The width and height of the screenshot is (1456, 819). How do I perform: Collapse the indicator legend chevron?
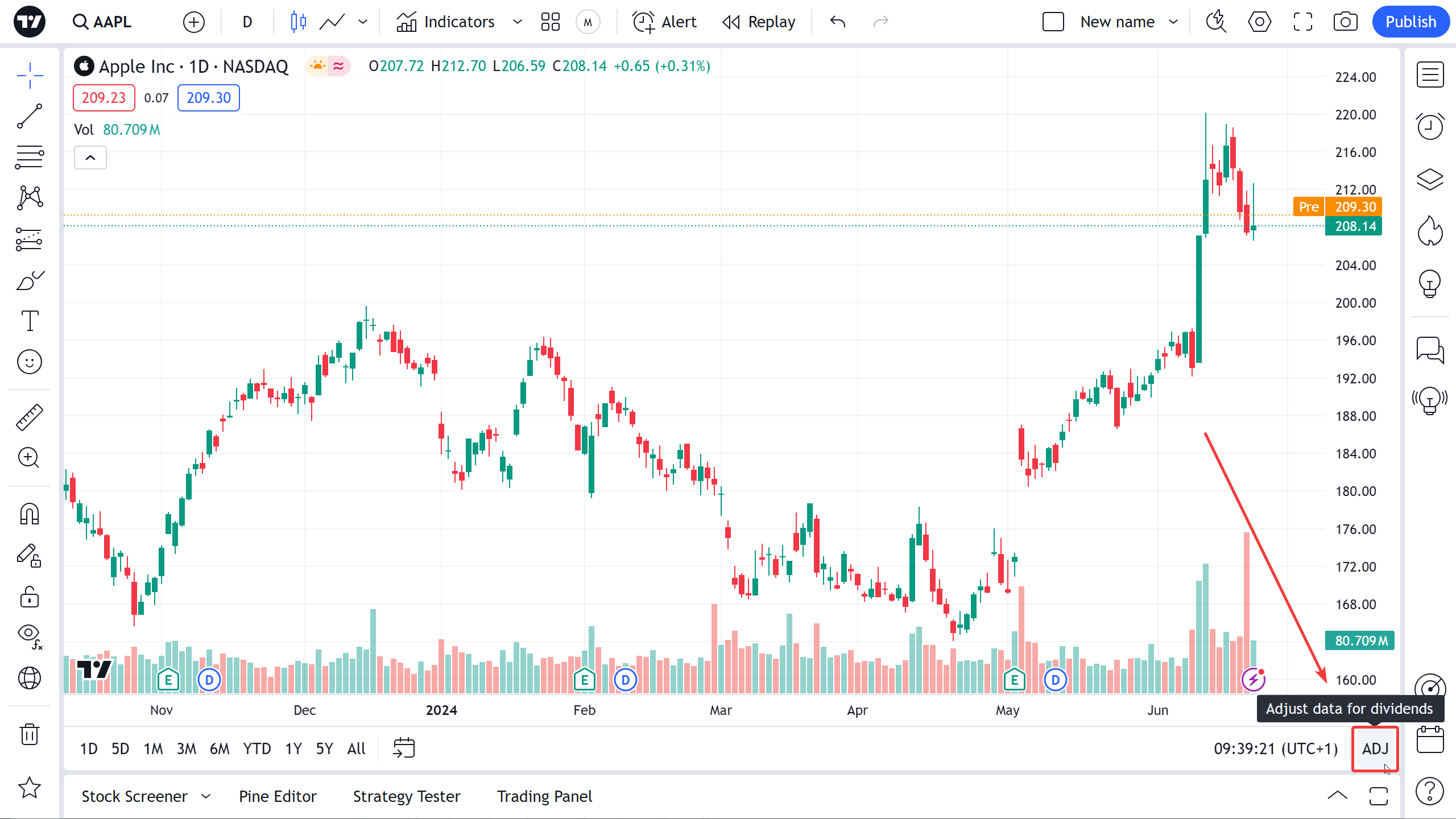click(x=90, y=158)
